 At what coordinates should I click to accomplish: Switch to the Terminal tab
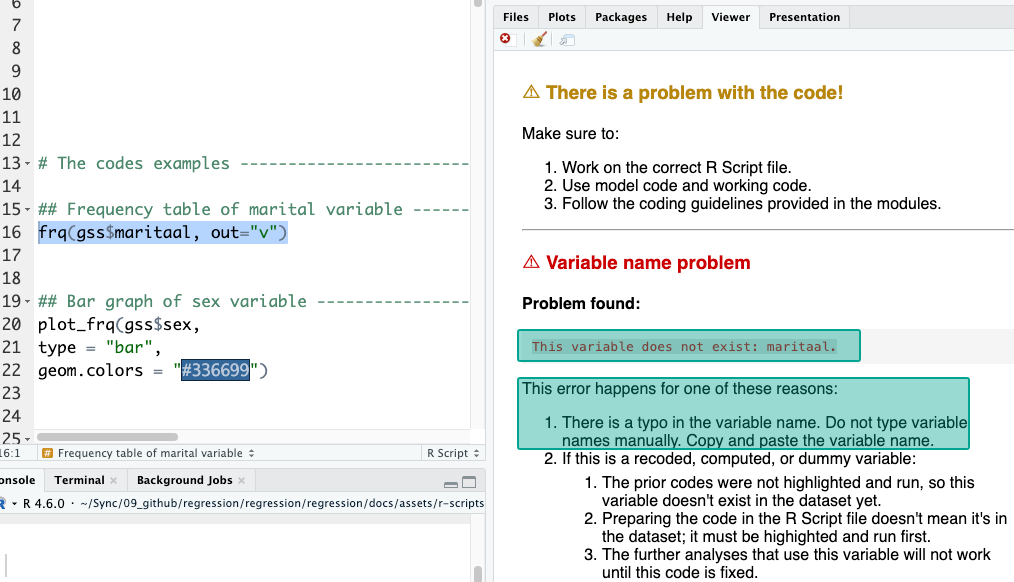79,480
